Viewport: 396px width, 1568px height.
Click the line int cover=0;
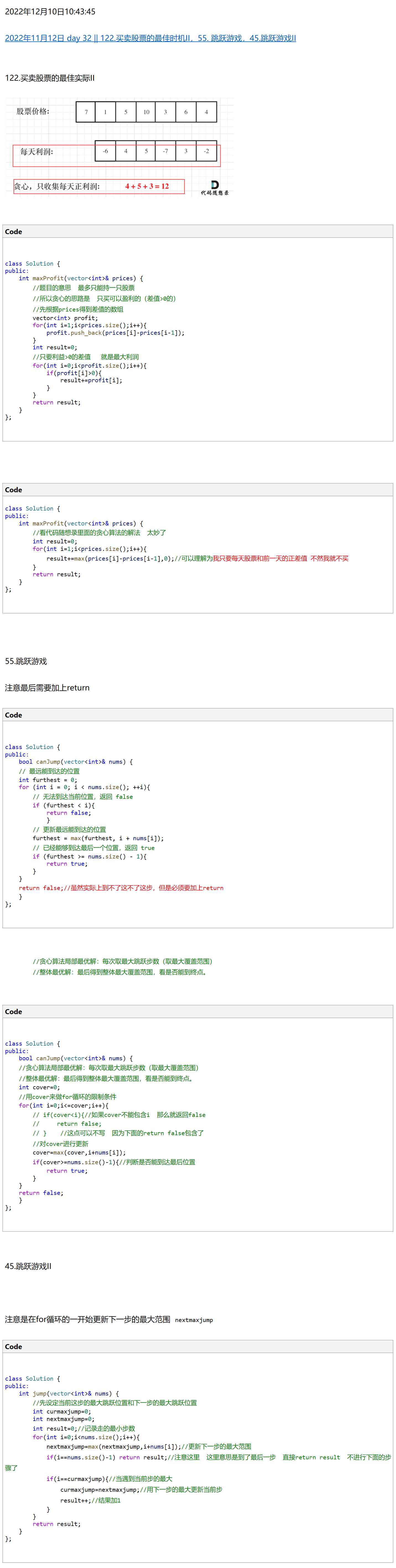[x=40, y=1088]
